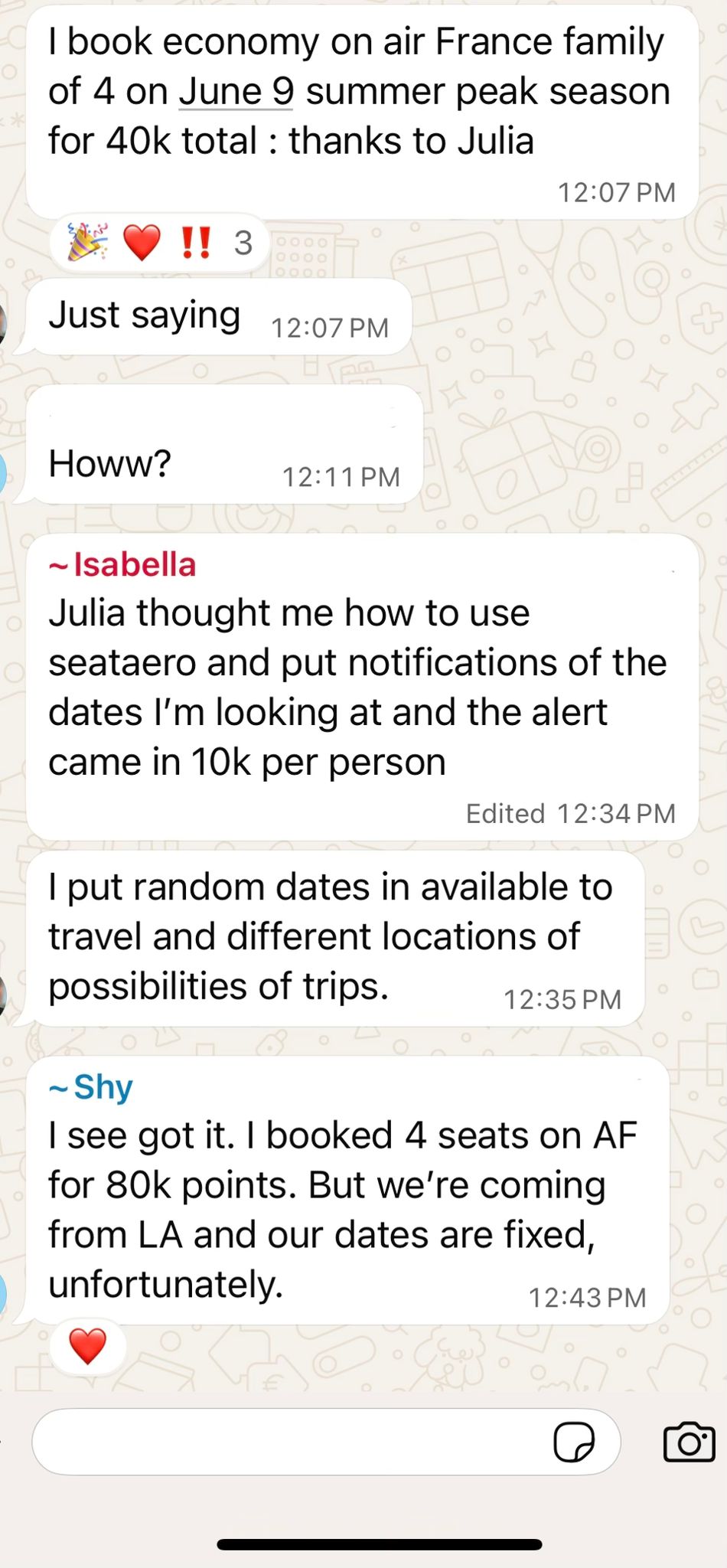The height and width of the screenshot is (1568, 727).
Task: Open the underlined June 9 date link
Action: [236, 92]
